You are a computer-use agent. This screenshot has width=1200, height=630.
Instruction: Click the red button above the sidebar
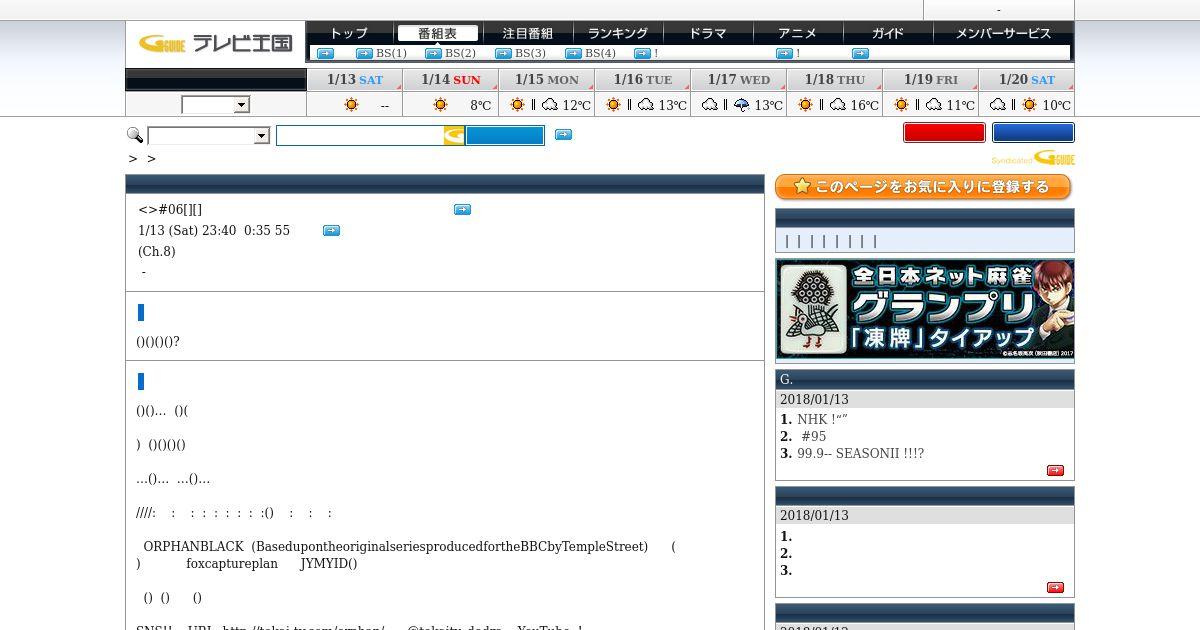click(x=944, y=132)
